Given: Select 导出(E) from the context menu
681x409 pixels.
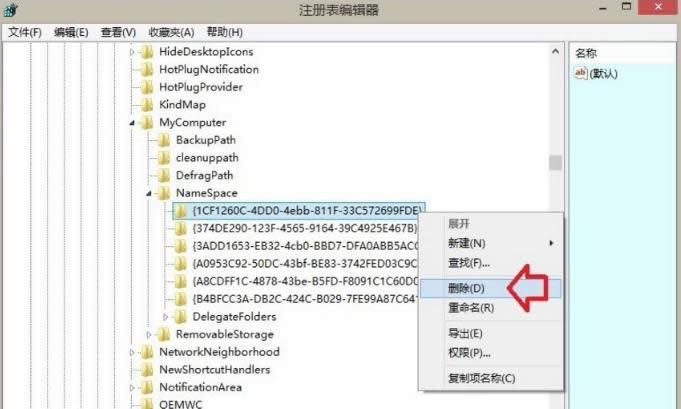Looking at the screenshot, I should pyautogui.click(x=465, y=333).
